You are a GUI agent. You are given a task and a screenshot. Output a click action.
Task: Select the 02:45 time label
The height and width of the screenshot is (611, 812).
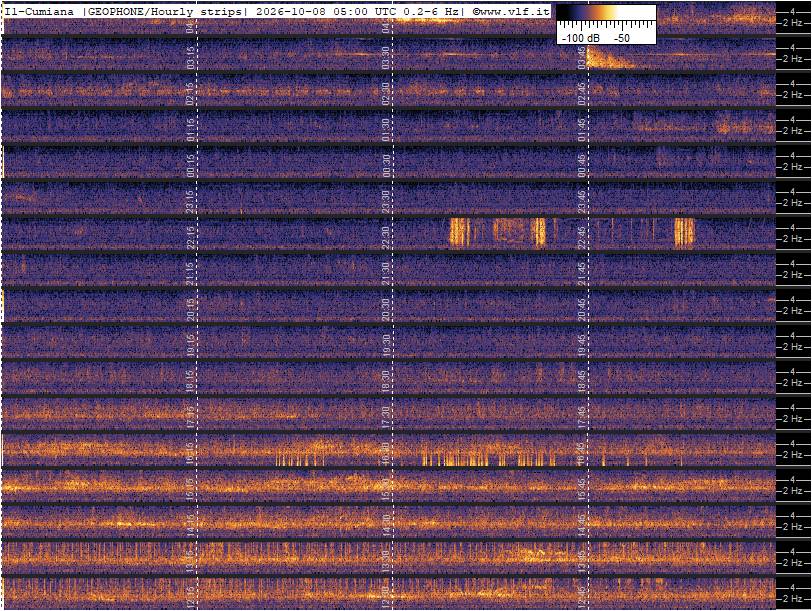(x=582, y=94)
